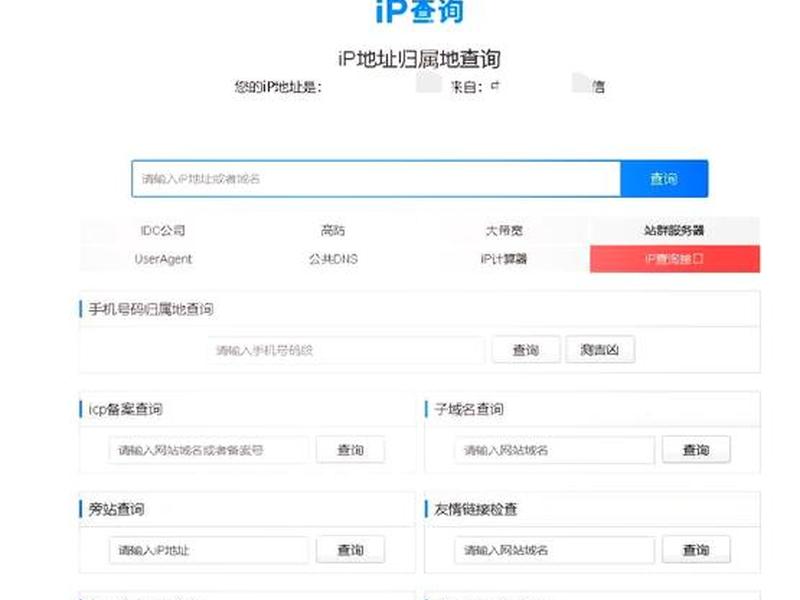Open the UserAgent tool link
The image size is (800, 600).
[x=163, y=259]
